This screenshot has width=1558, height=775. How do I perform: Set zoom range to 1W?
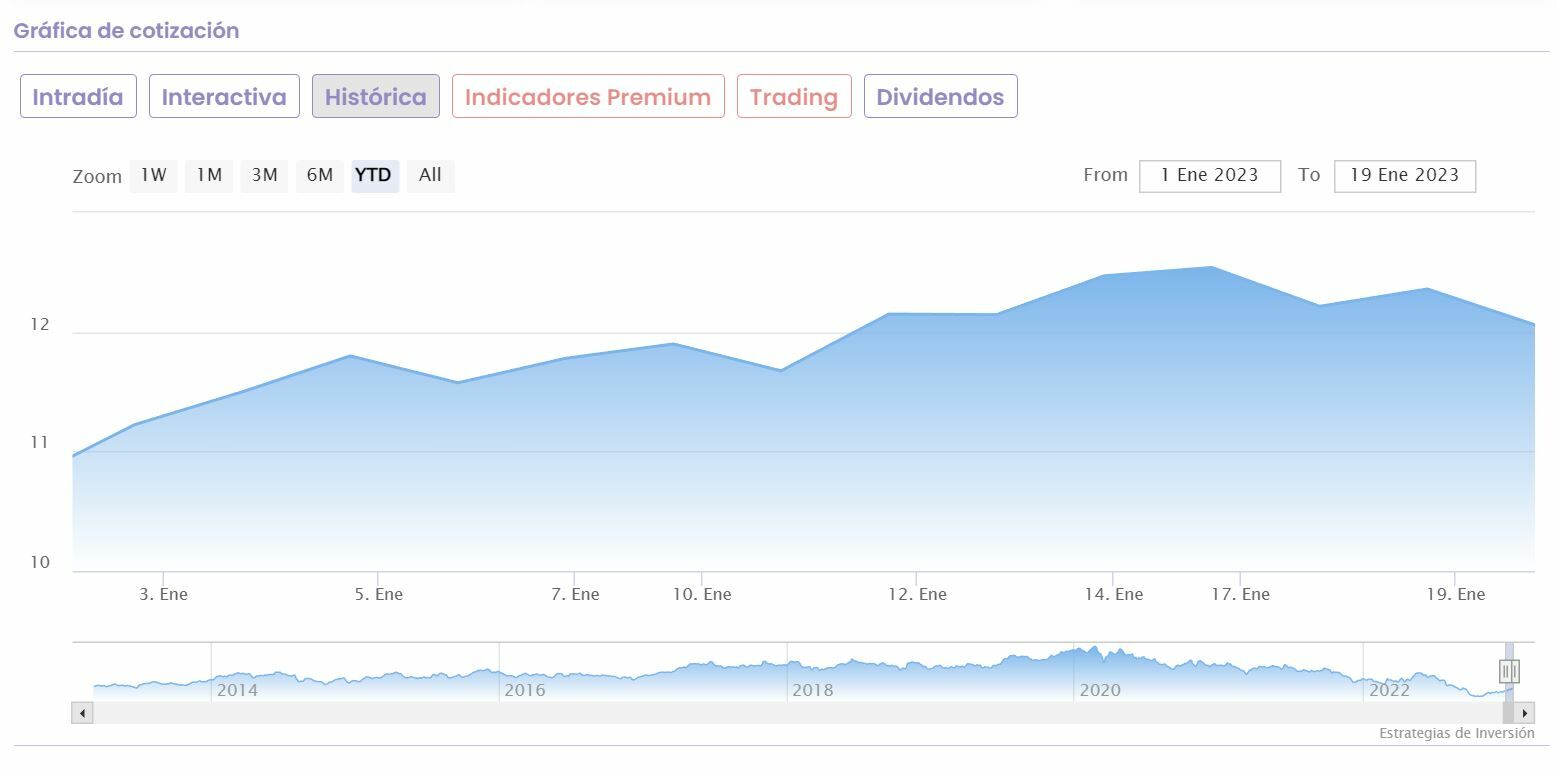(x=153, y=176)
